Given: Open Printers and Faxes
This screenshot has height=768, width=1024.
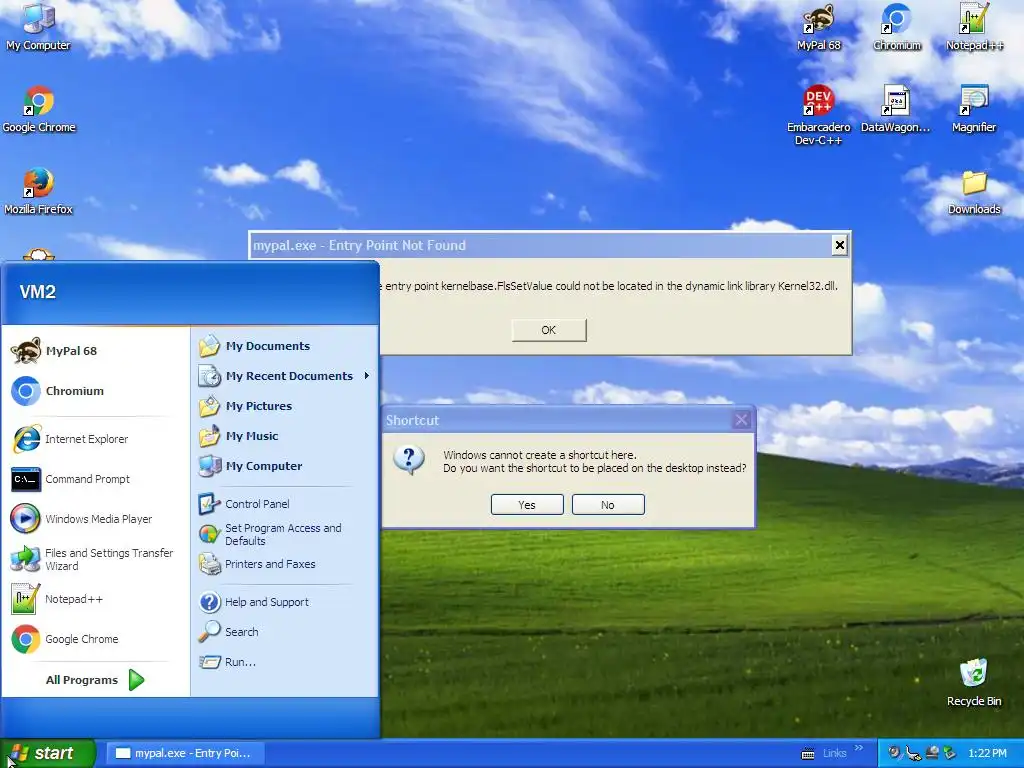Looking at the screenshot, I should pyautogui.click(x=285, y=564).
